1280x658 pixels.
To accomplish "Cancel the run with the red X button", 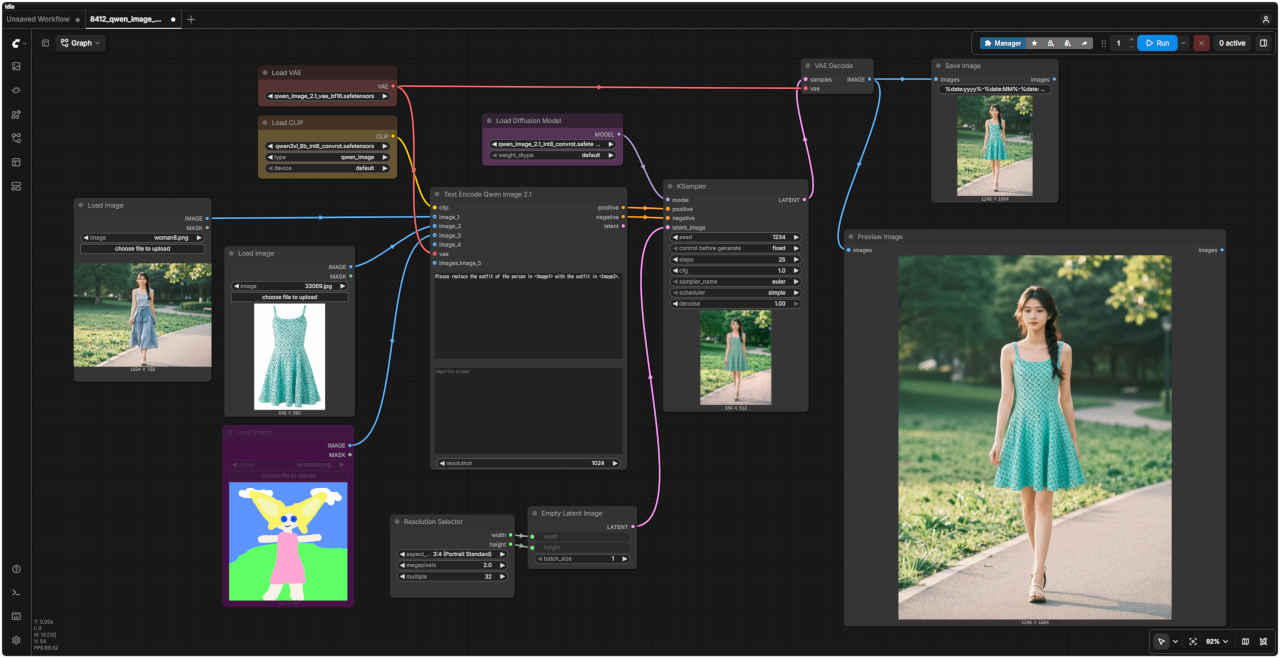I will 1201,43.
